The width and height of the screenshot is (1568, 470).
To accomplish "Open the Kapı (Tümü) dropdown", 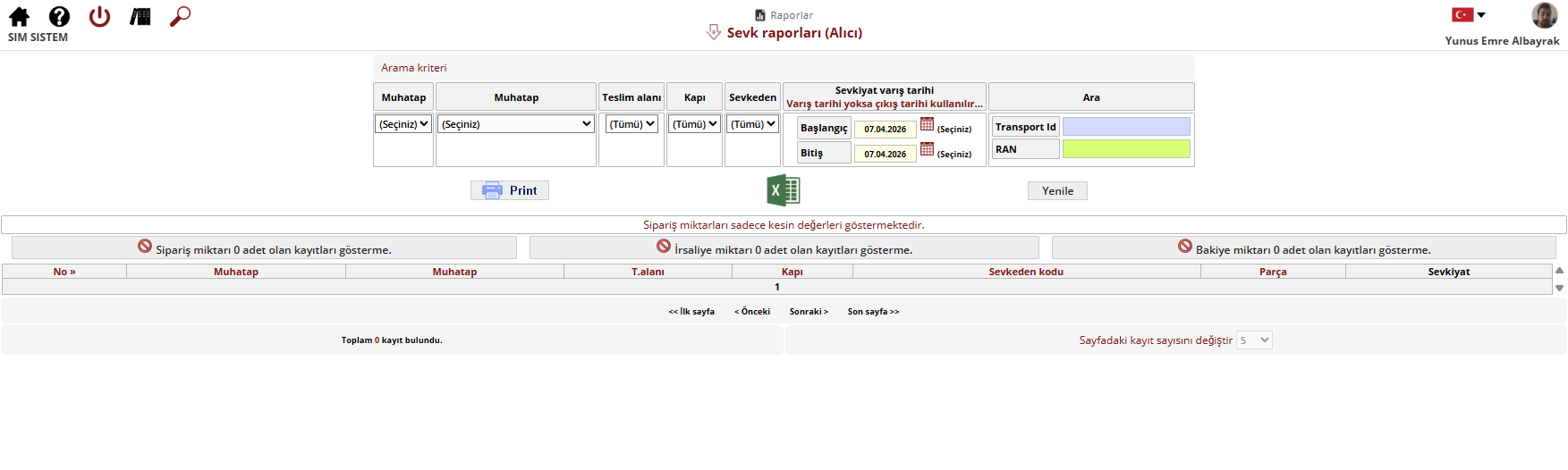I will 695,124.
